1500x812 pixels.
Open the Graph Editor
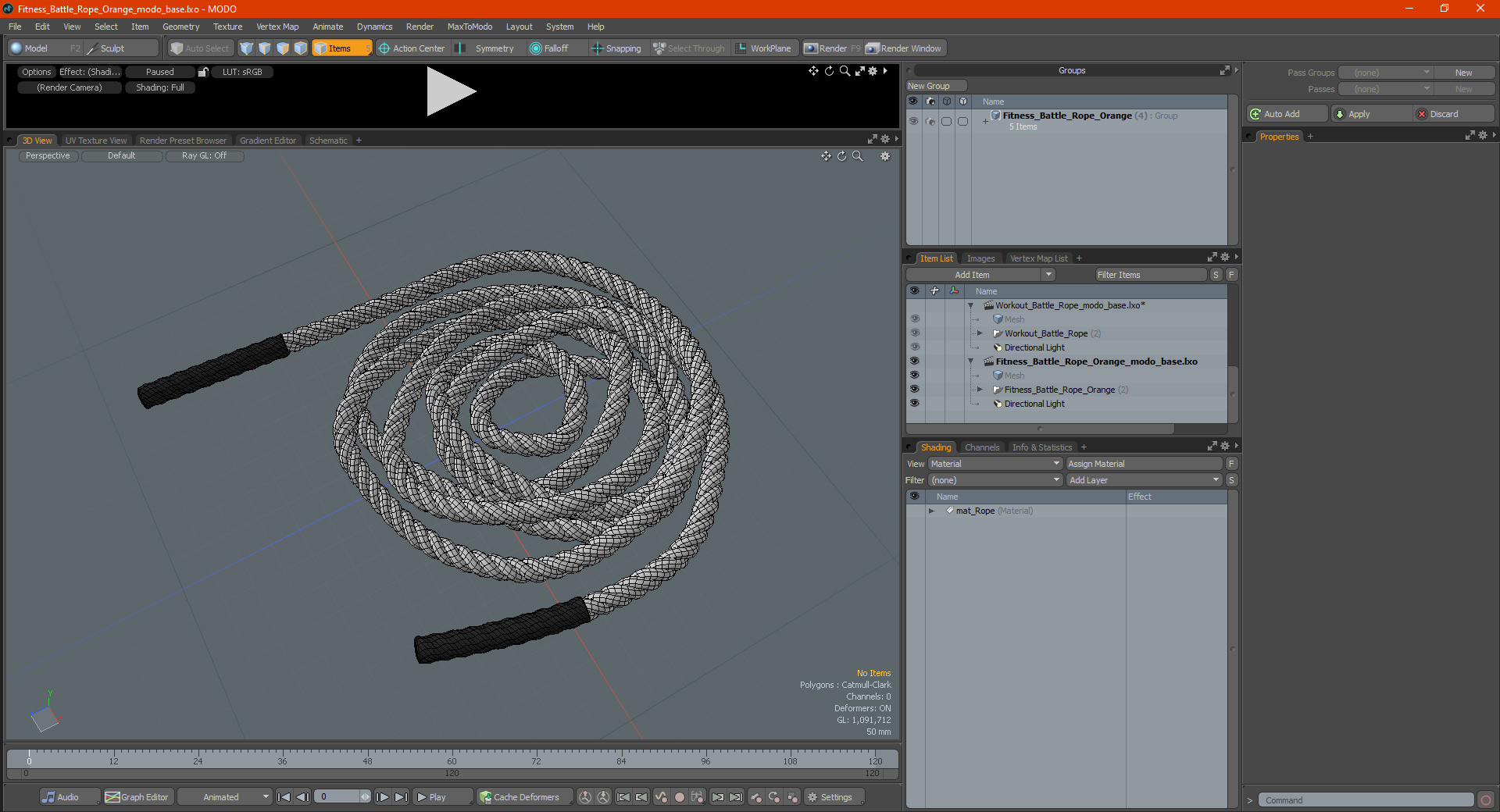coord(137,797)
